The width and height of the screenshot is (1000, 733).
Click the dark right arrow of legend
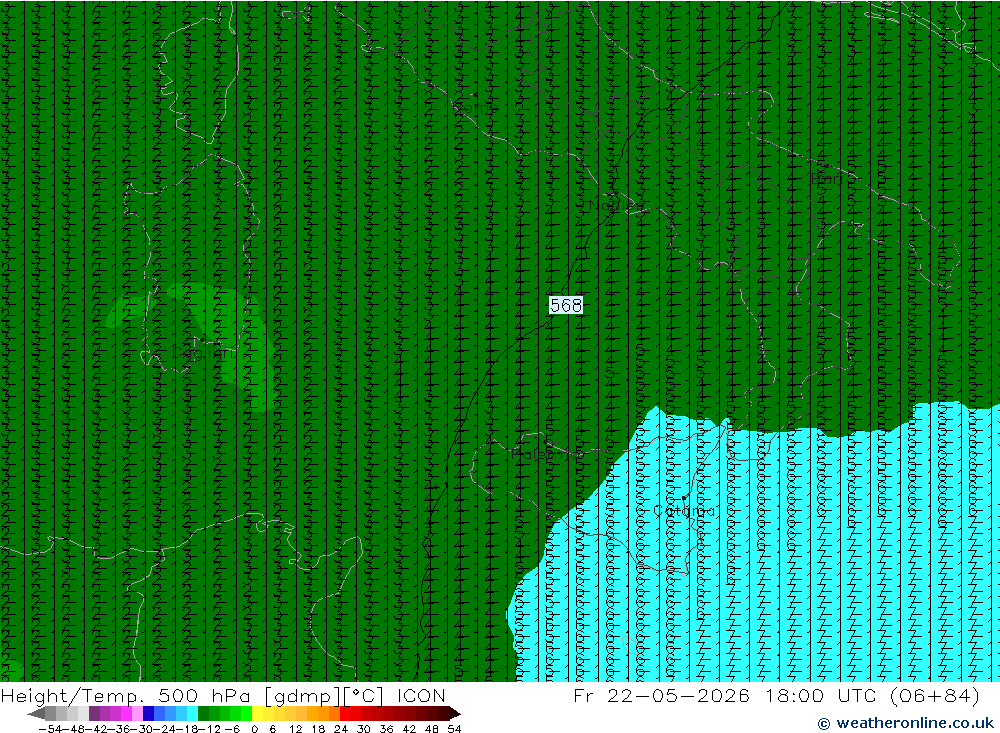pos(455,713)
